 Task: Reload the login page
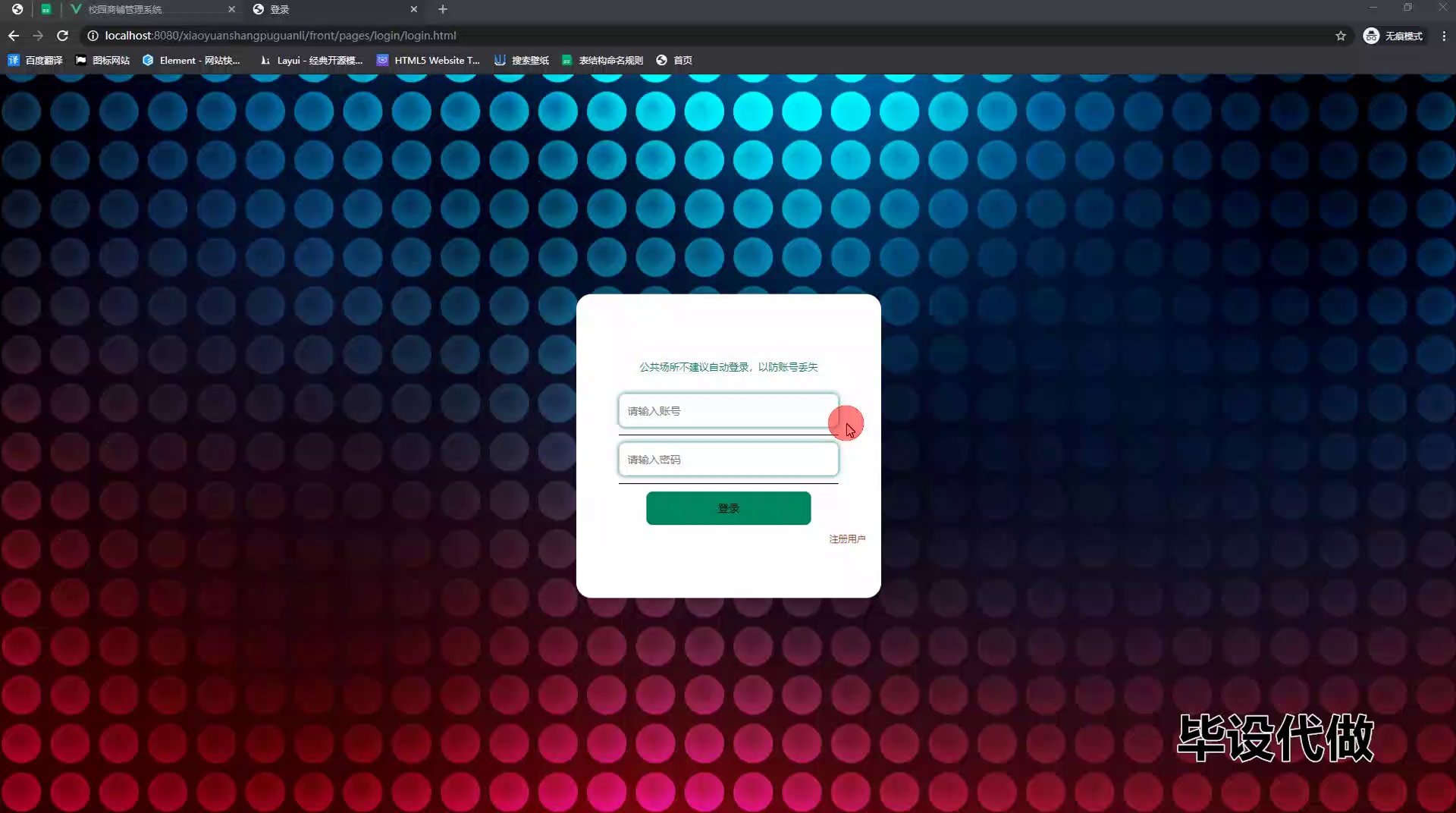click(x=63, y=36)
